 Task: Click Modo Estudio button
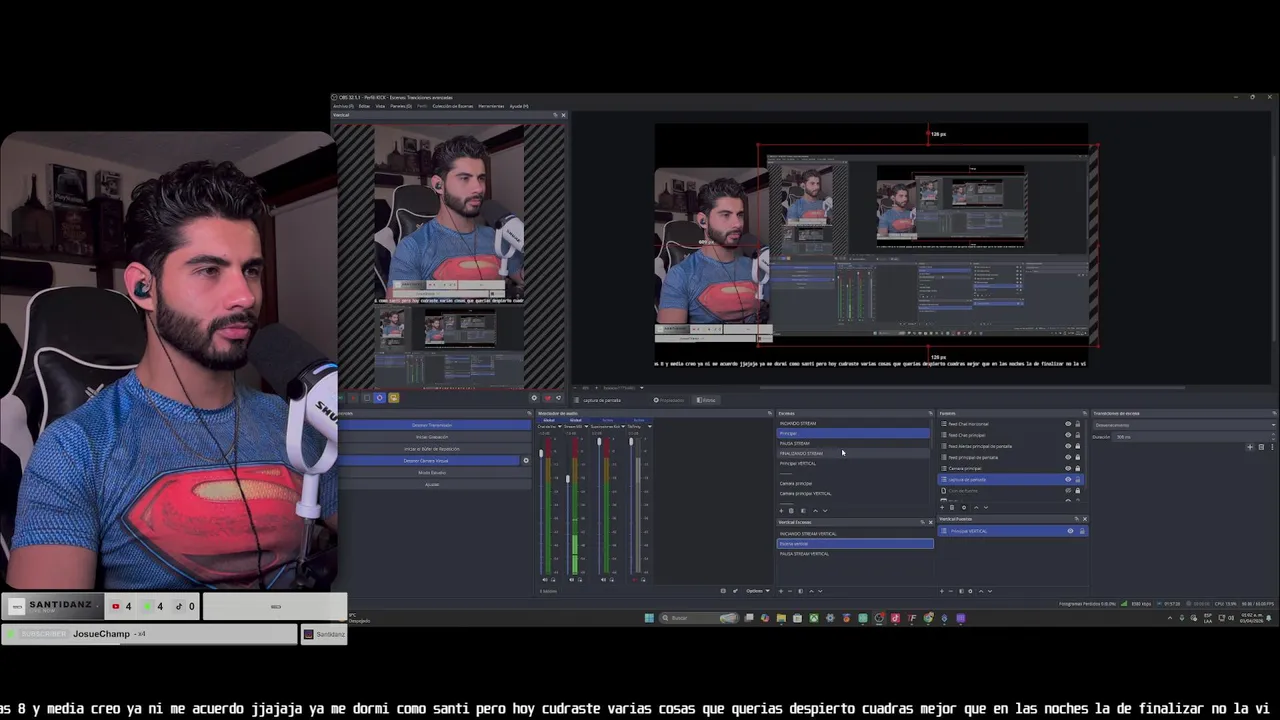(434, 473)
